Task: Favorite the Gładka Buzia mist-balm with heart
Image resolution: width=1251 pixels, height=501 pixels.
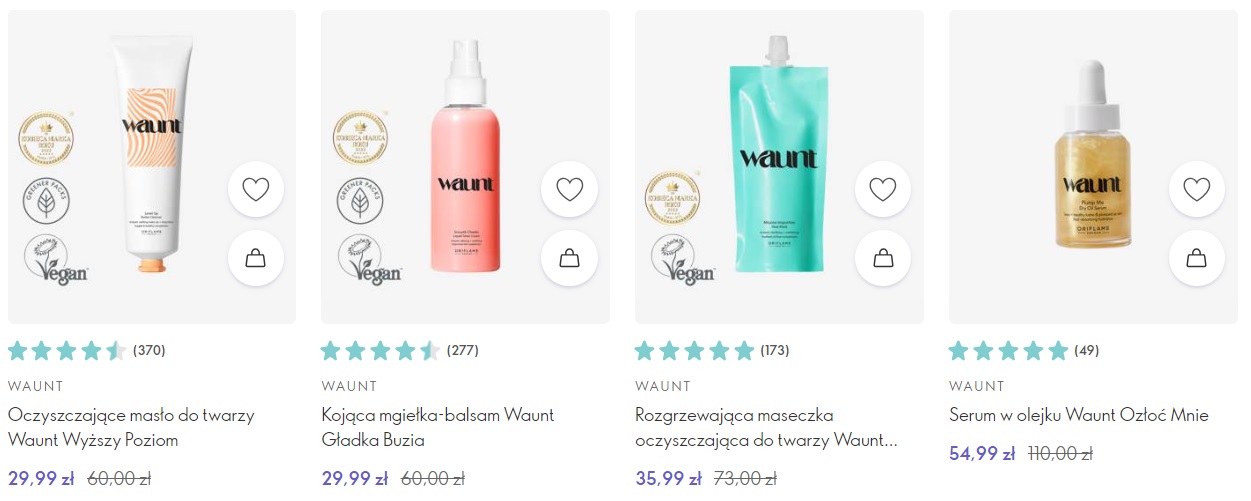Action: (x=569, y=189)
